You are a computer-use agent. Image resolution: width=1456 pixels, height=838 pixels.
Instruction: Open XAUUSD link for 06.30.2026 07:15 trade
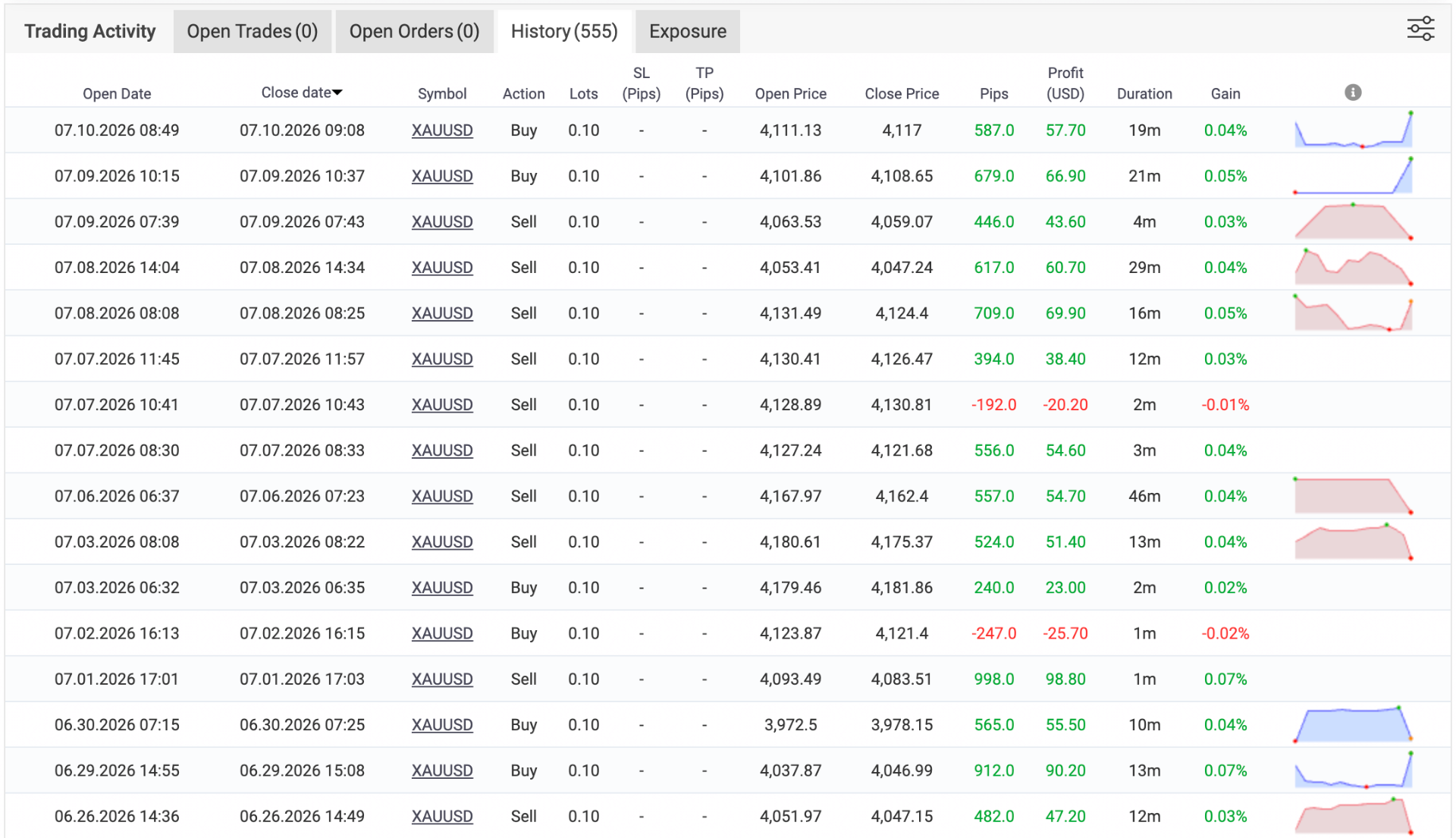(x=442, y=725)
